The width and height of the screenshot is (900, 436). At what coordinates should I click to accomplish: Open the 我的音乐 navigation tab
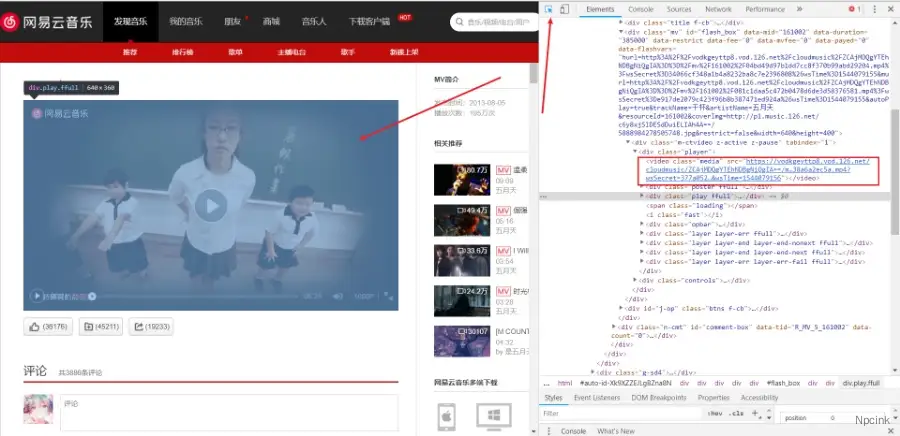(185, 22)
